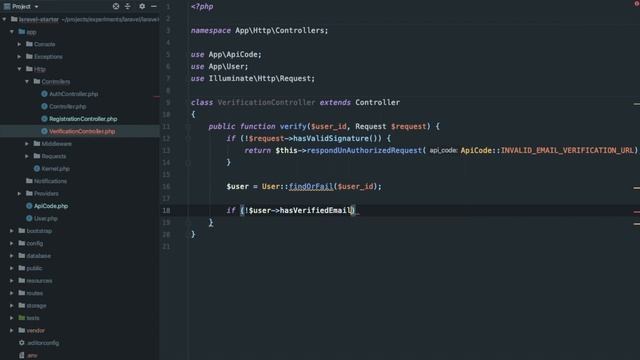Click the vendor folder icon
The height and width of the screenshot is (360, 640).
tap(22, 330)
